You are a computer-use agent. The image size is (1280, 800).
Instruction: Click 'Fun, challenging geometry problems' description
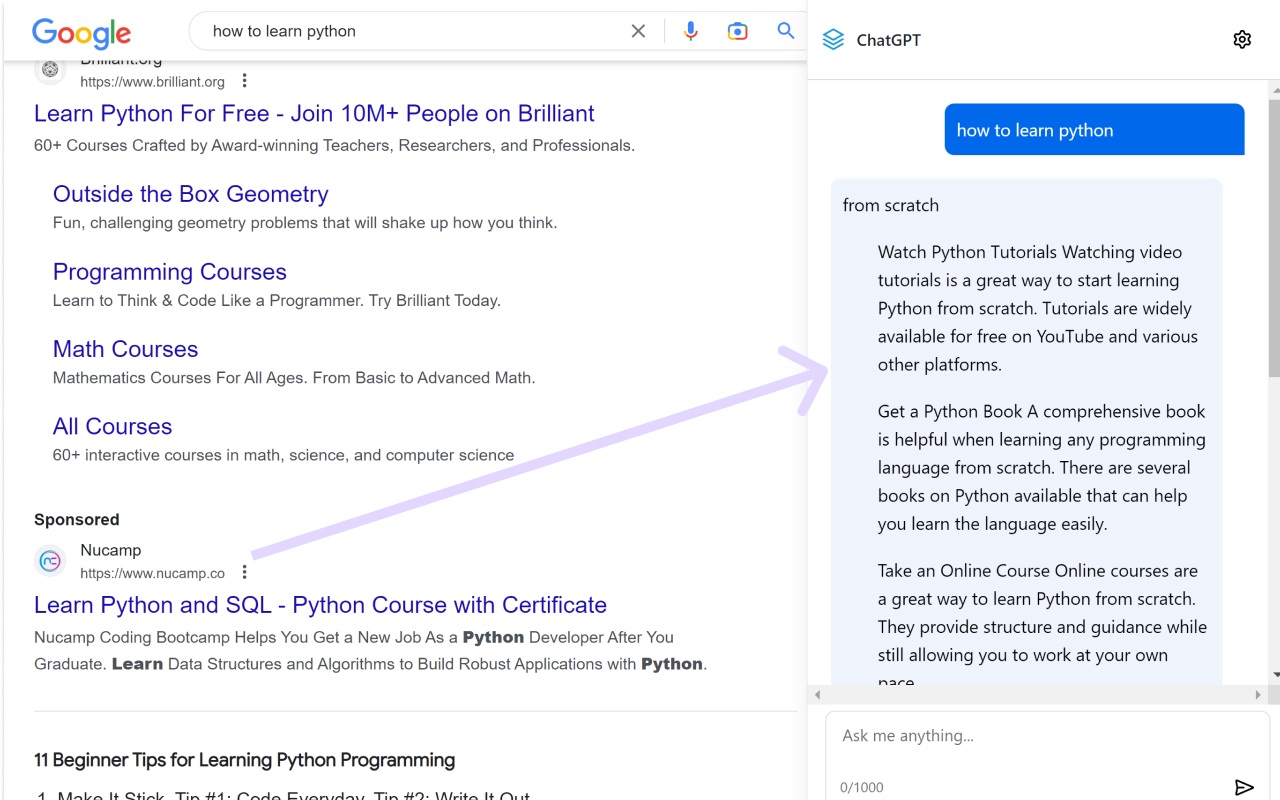point(305,223)
